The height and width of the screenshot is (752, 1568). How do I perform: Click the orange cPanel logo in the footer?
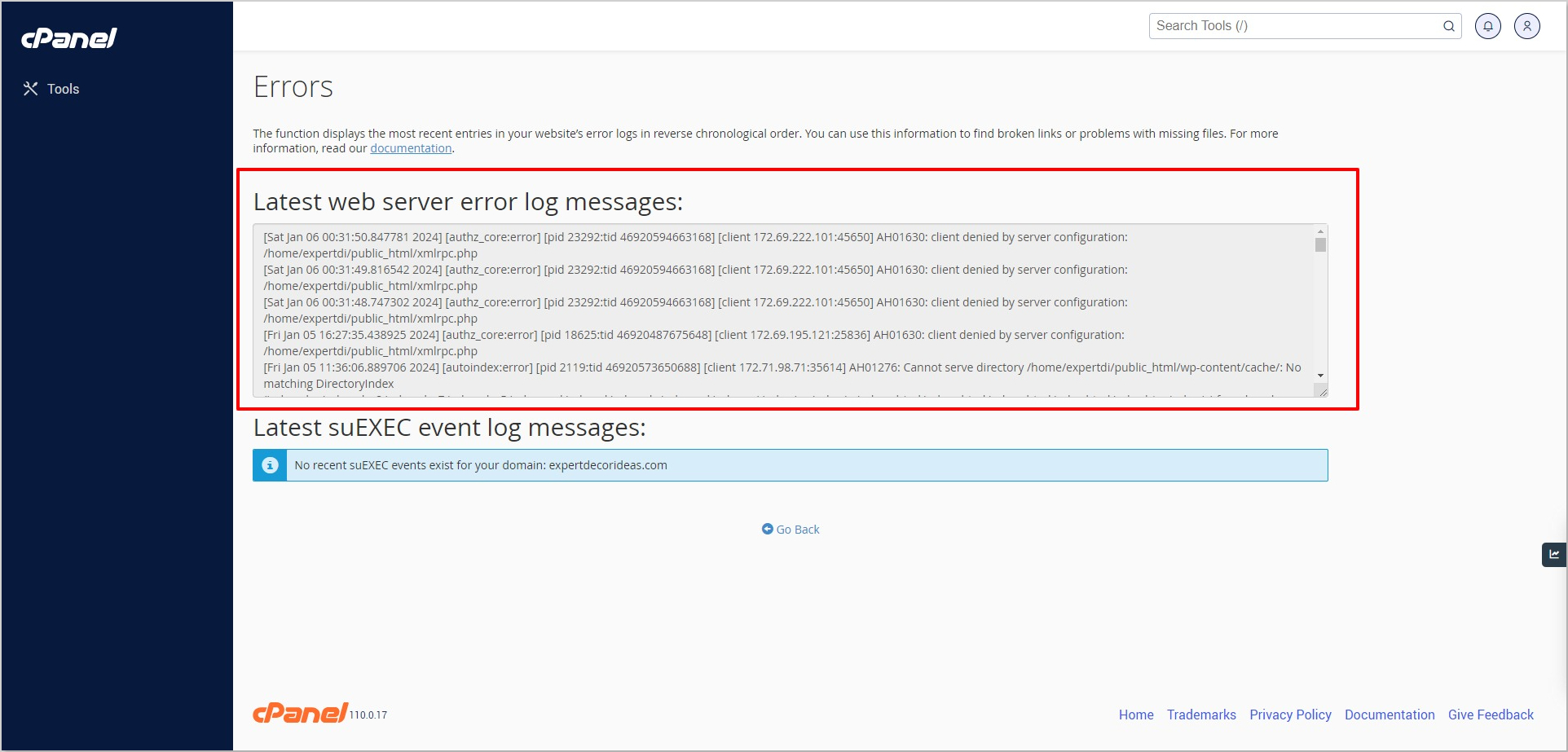(x=300, y=714)
